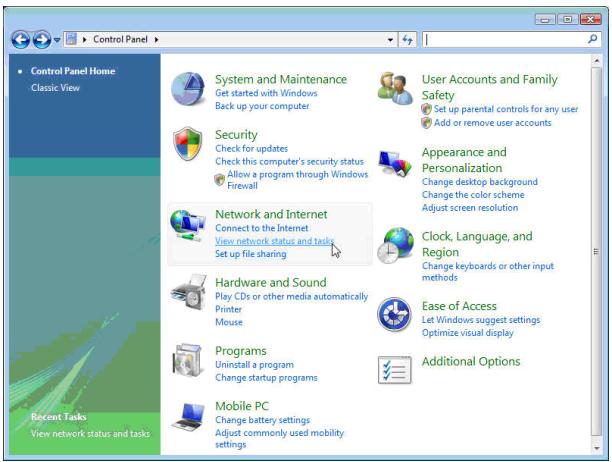Click Adjust commonly used mobility settings
612x462 pixels.
pyautogui.click(x=279, y=439)
